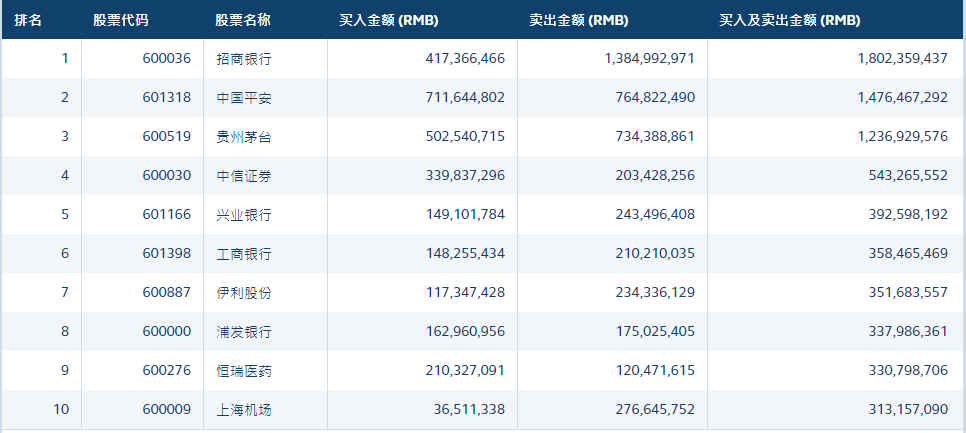The height and width of the screenshot is (433, 966).
Task: Click the 卖出金额 (RMB) column header
Action: [x=578, y=20]
